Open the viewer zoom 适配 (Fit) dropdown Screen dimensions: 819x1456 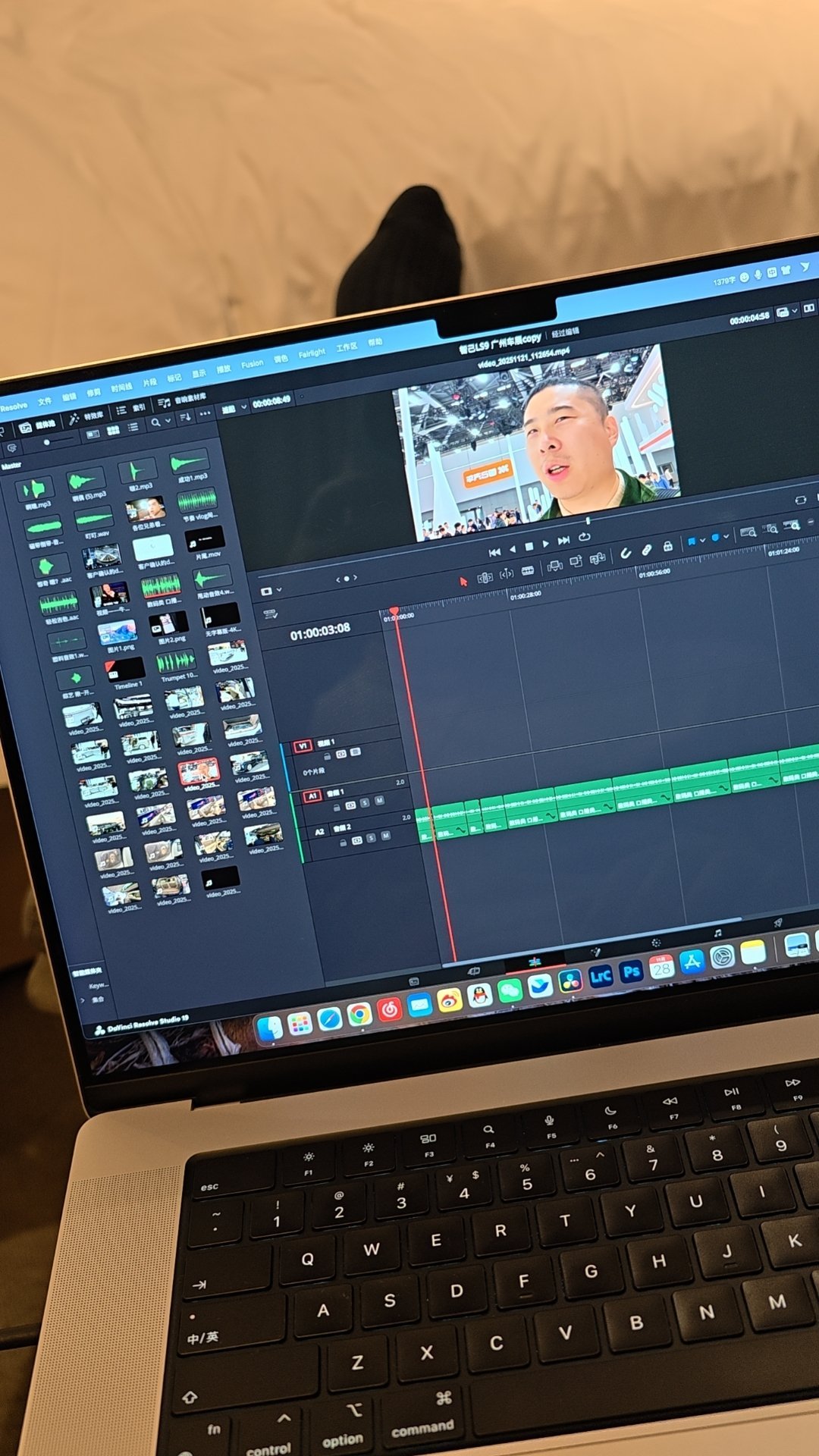(x=234, y=409)
